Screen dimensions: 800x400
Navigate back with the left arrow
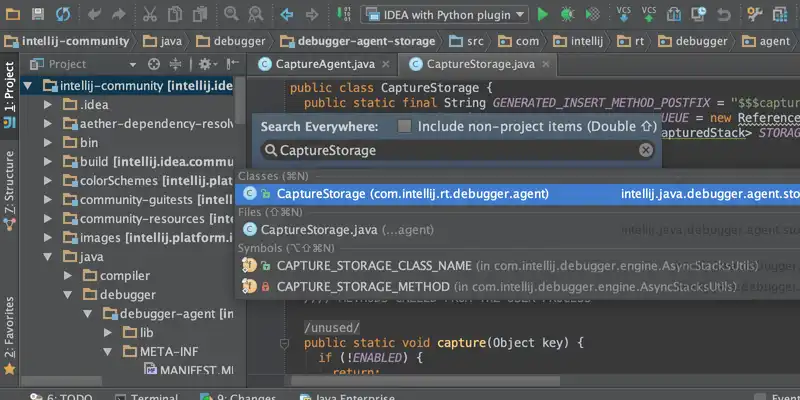(286, 14)
